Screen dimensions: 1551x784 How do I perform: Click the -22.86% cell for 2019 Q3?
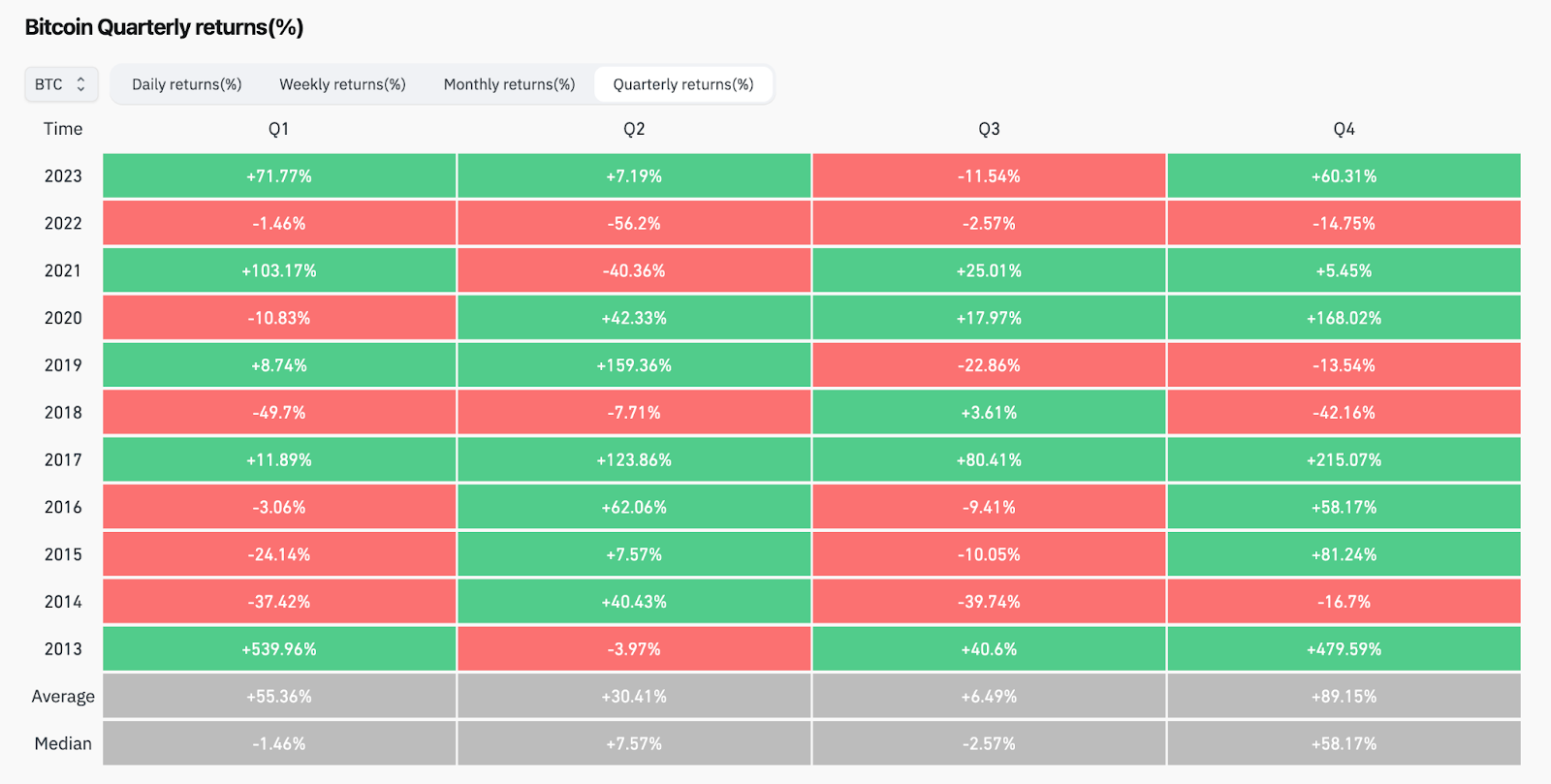989,365
